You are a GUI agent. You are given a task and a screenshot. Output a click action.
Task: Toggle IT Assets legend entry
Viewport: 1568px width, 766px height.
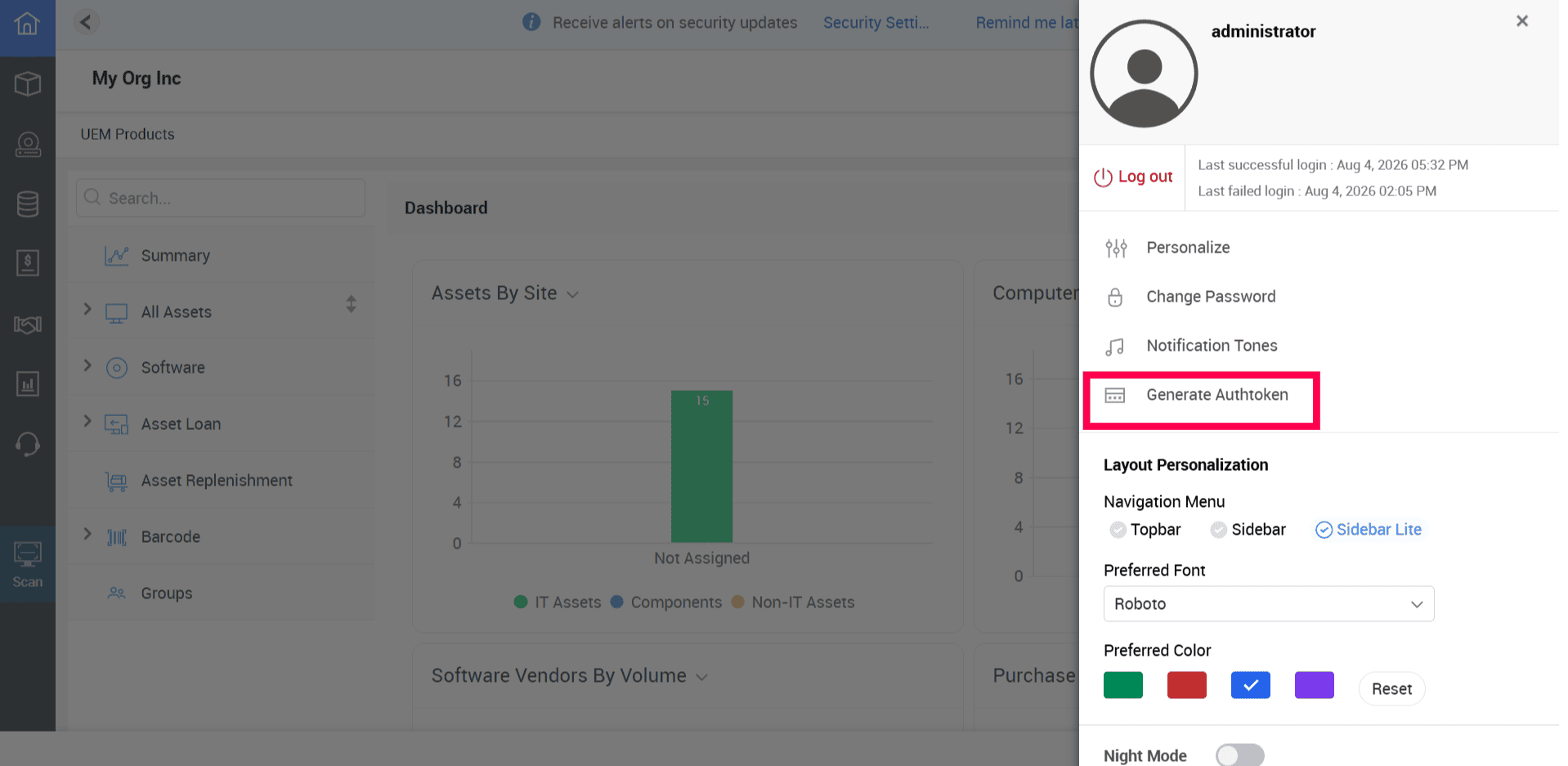click(x=558, y=602)
